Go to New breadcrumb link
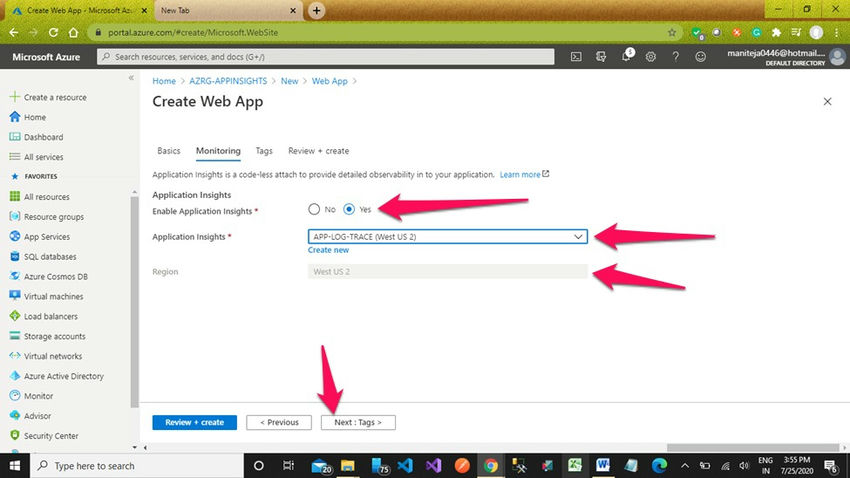Image resolution: width=850 pixels, height=478 pixels. click(x=289, y=81)
